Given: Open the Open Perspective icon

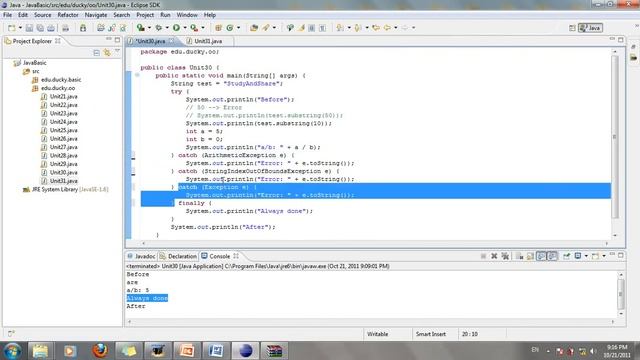Looking at the screenshot, I should [x=572, y=28].
